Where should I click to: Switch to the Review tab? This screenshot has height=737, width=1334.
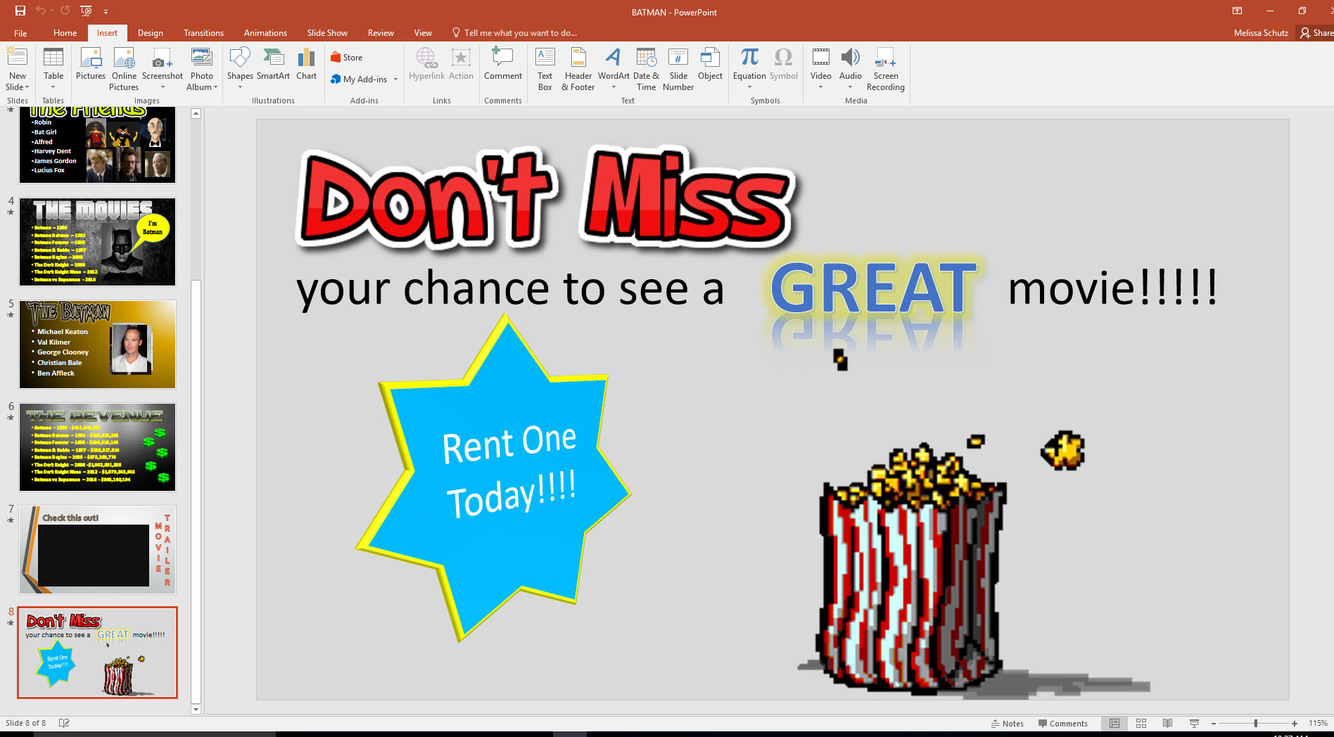pyautogui.click(x=380, y=33)
